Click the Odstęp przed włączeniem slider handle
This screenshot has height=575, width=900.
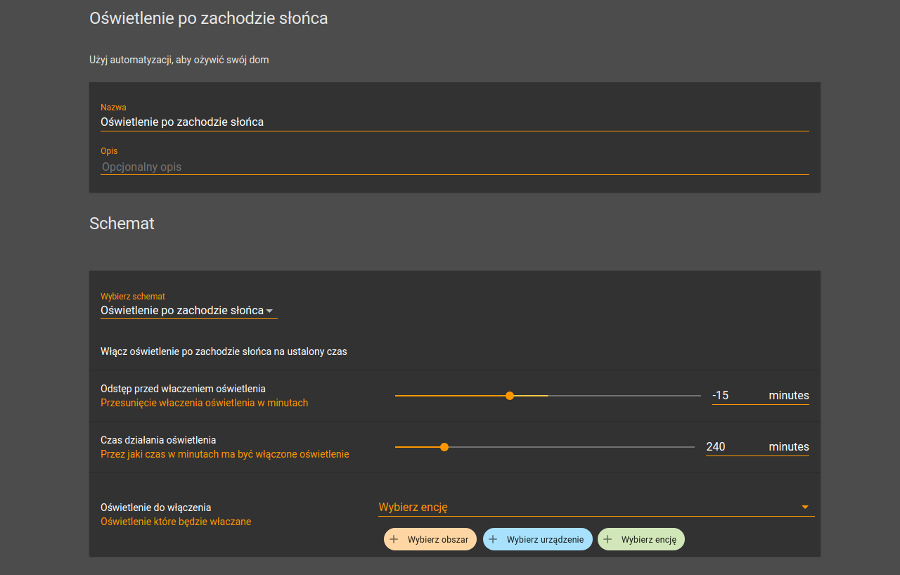point(510,396)
